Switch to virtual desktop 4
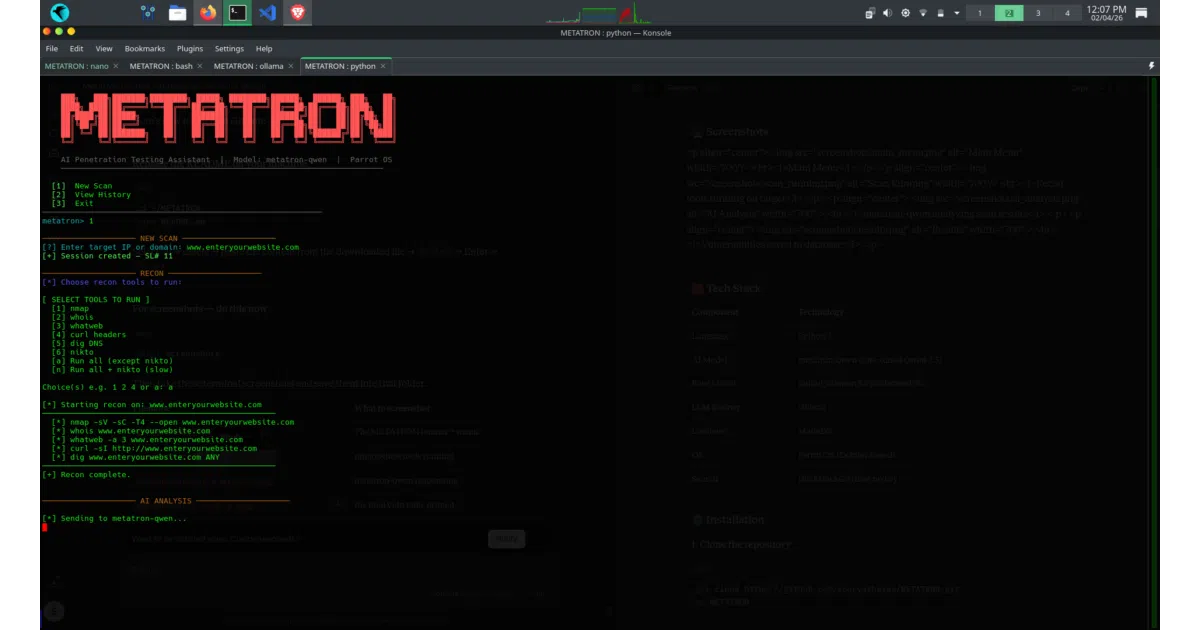This screenshot has width=1200, height=630. click(1067, 13)
